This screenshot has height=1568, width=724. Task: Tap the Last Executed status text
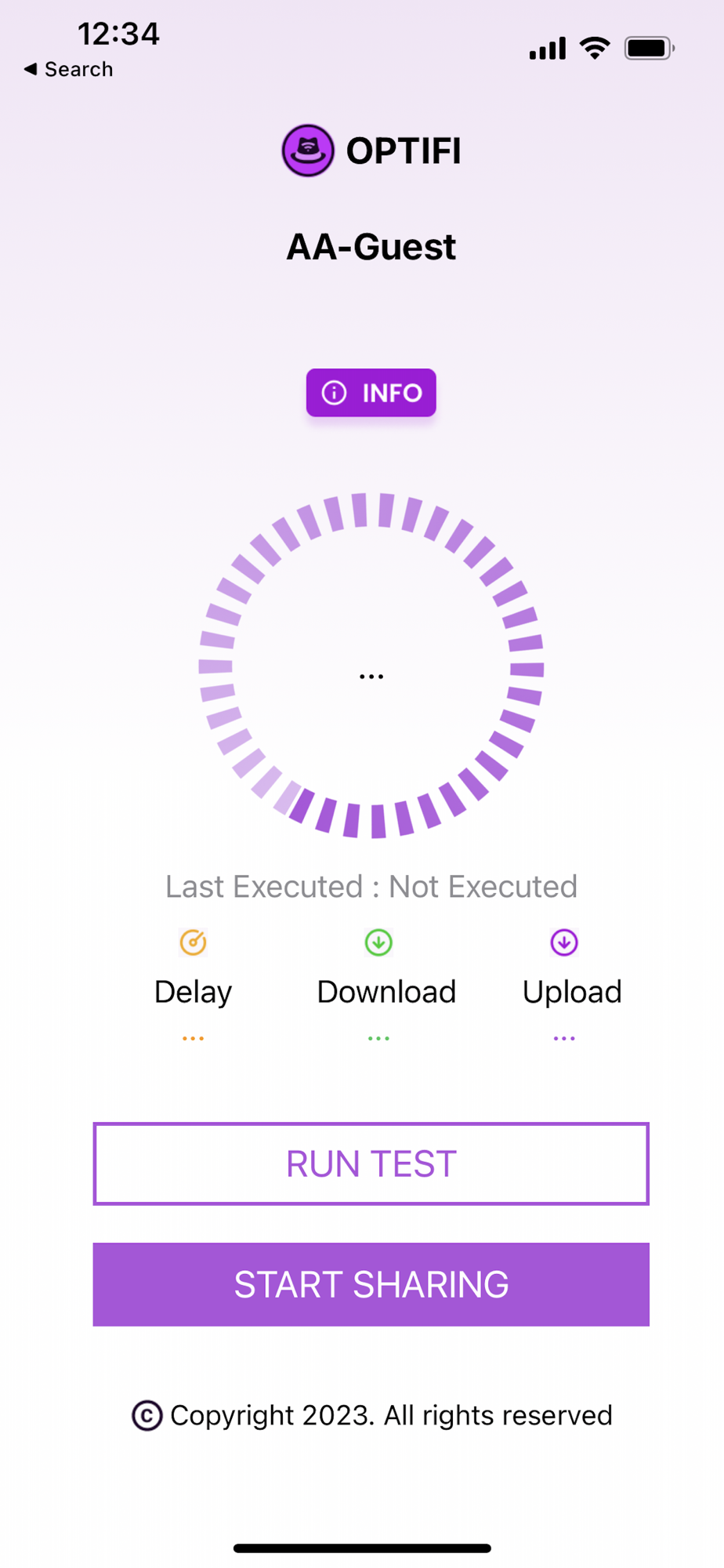371,887
